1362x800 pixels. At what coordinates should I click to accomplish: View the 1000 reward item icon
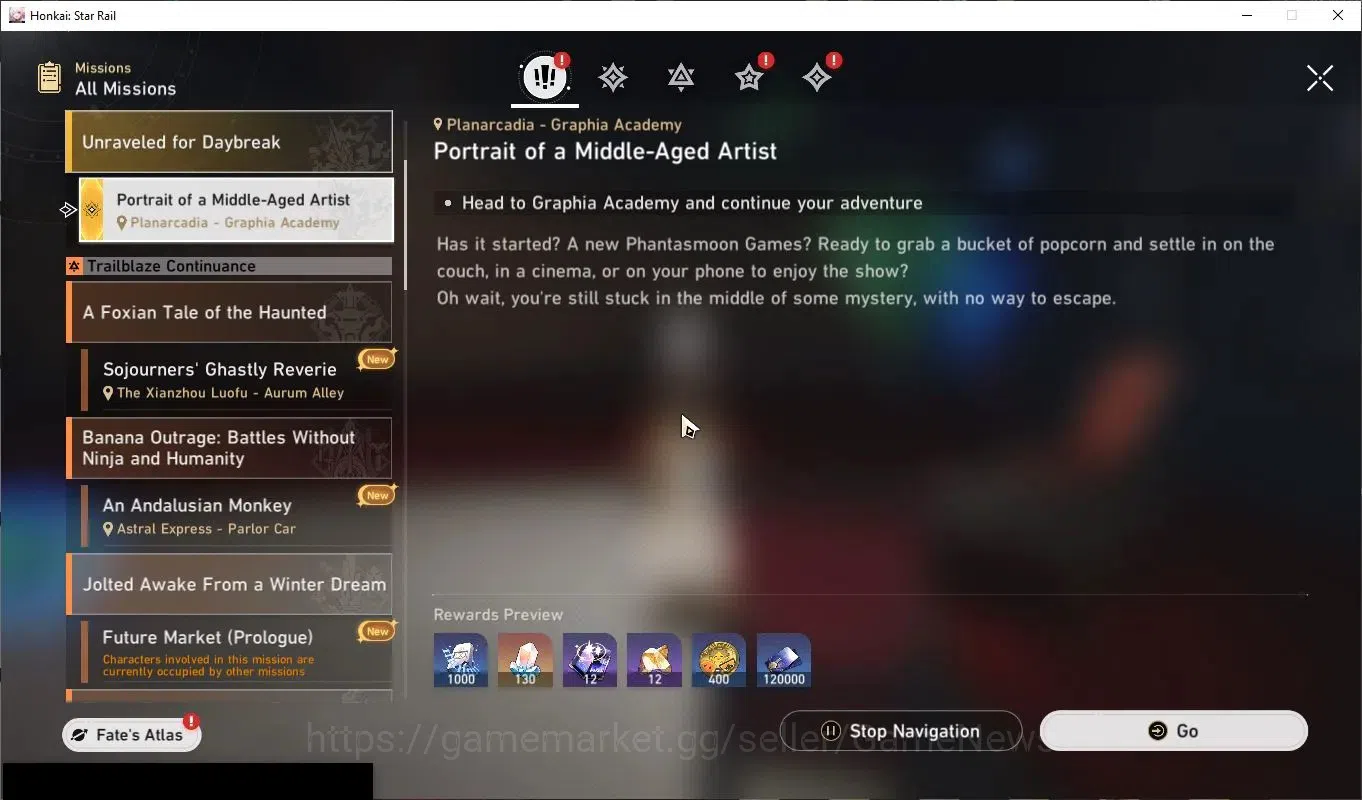click(x=461, y=660)
